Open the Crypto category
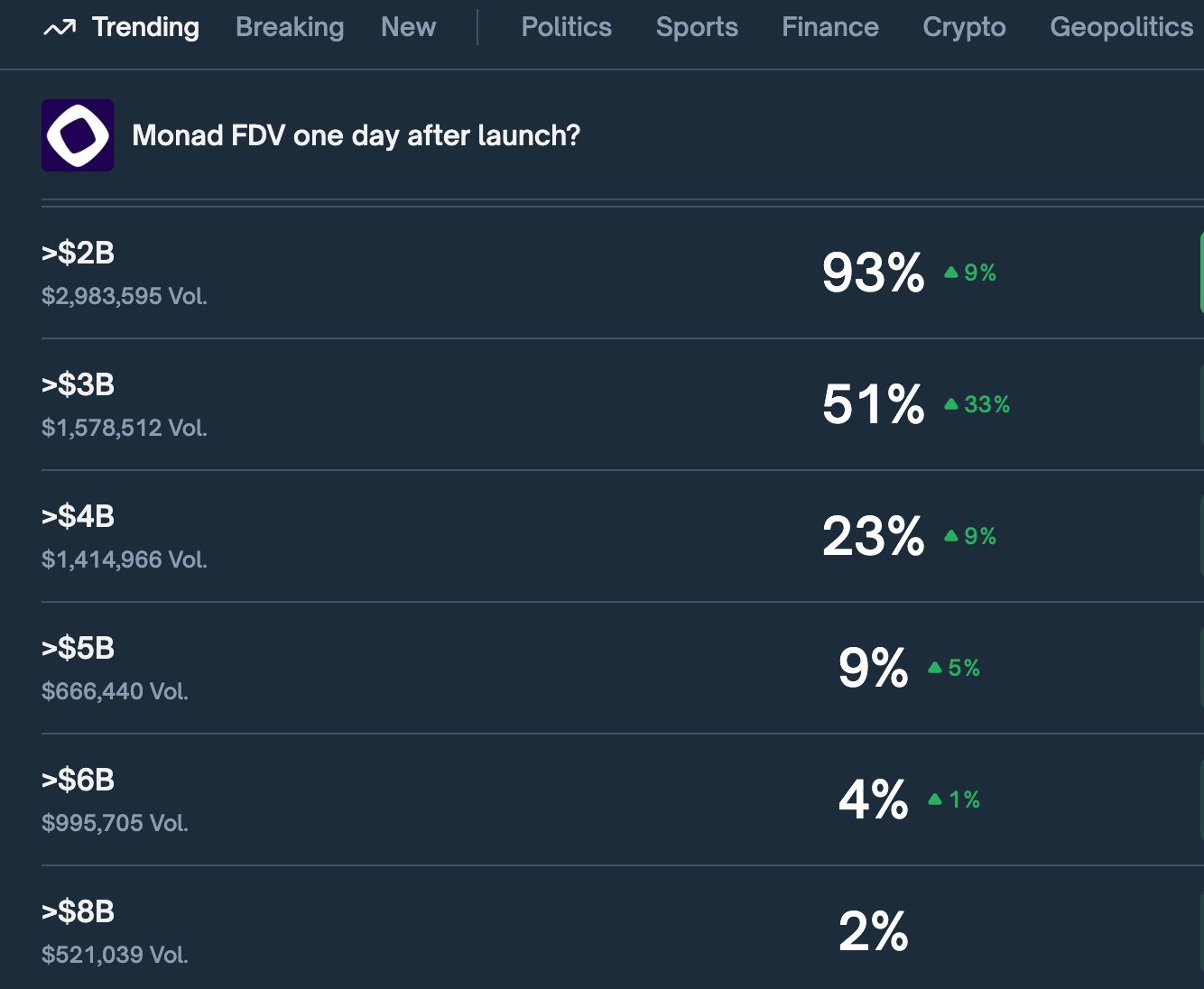 [964, 27]
